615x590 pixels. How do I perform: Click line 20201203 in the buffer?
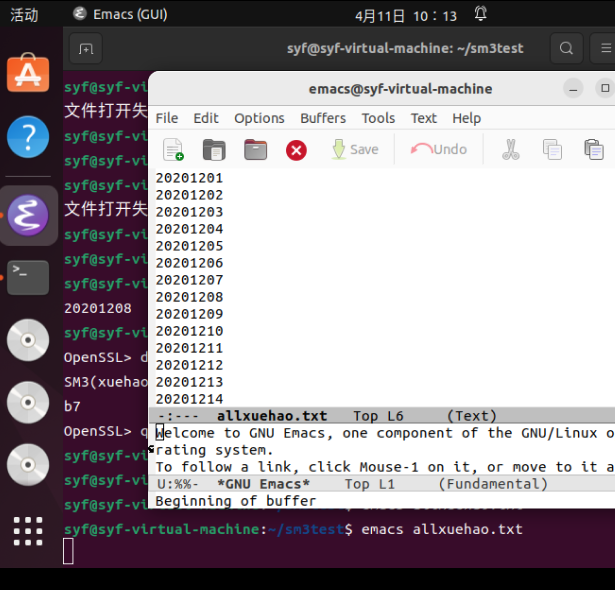(x=189, y=212)
